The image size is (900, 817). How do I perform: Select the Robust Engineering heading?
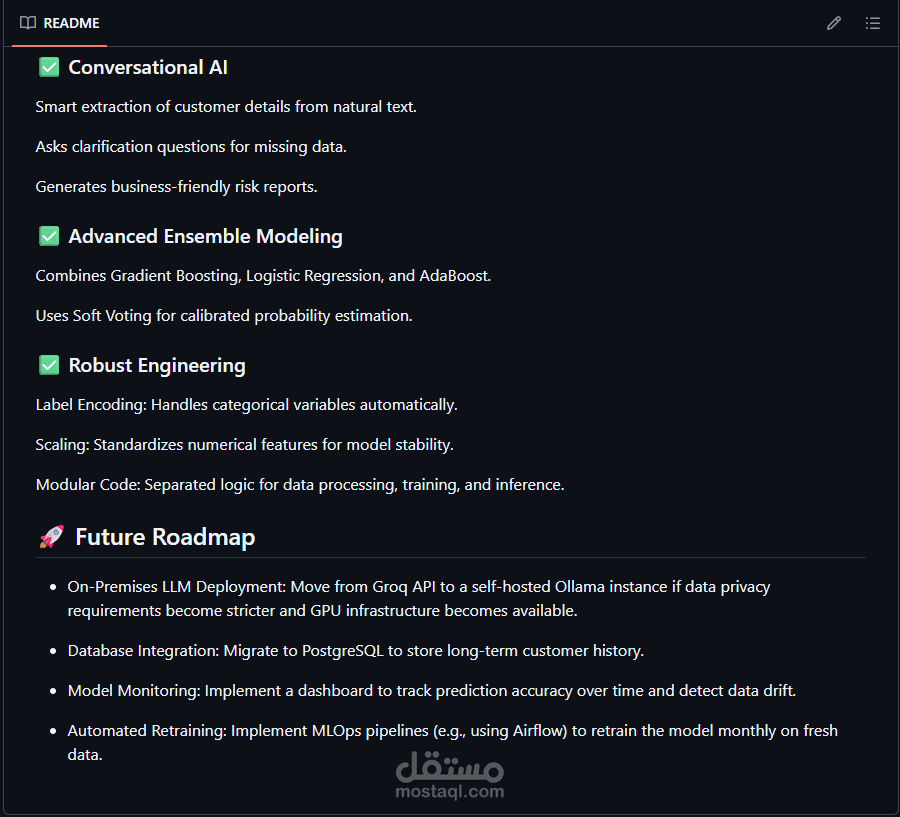157,365
